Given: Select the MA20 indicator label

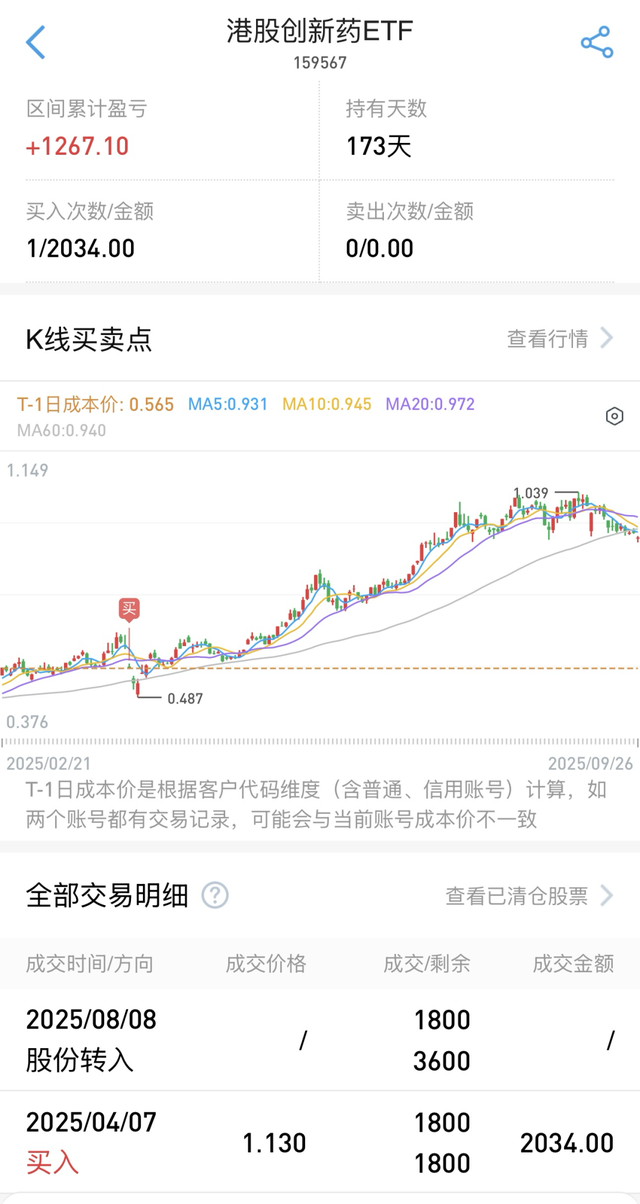Looking at the screenshot, I should click(x=430, y=405).
